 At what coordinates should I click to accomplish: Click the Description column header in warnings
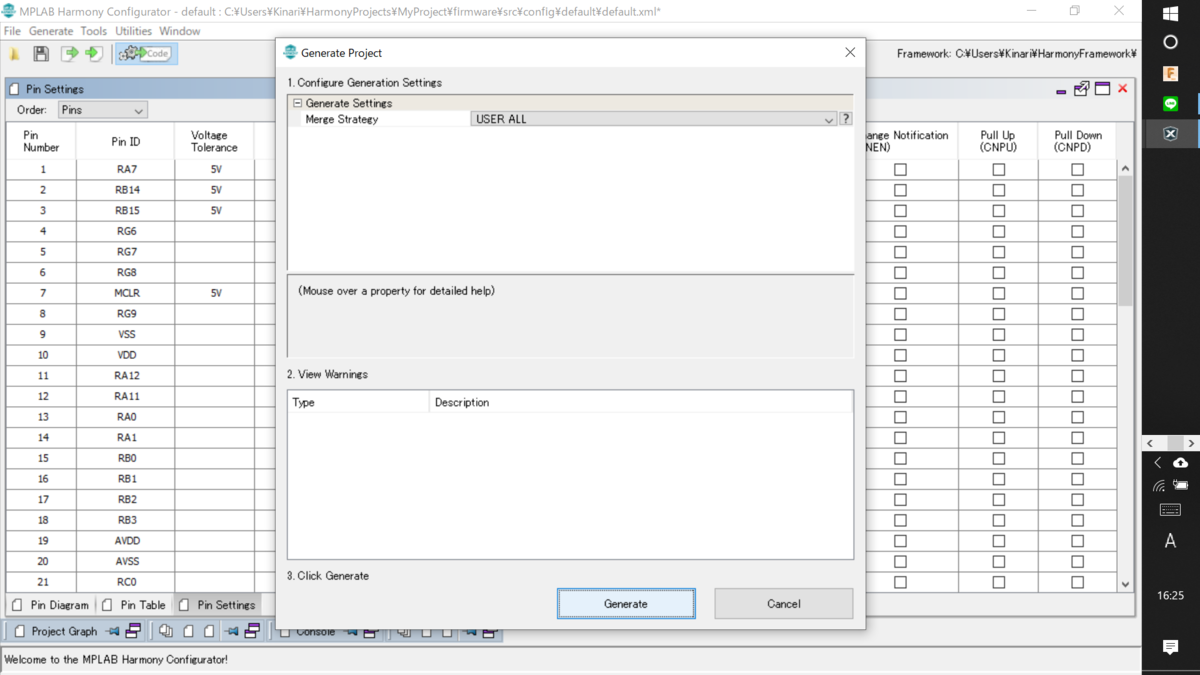coord(641,402)
